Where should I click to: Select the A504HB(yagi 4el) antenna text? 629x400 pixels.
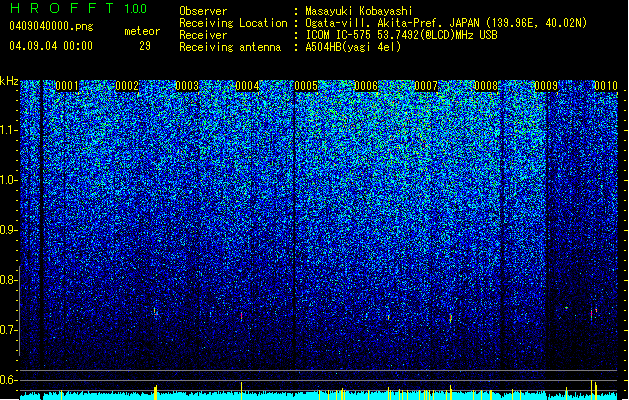point(353,47)
